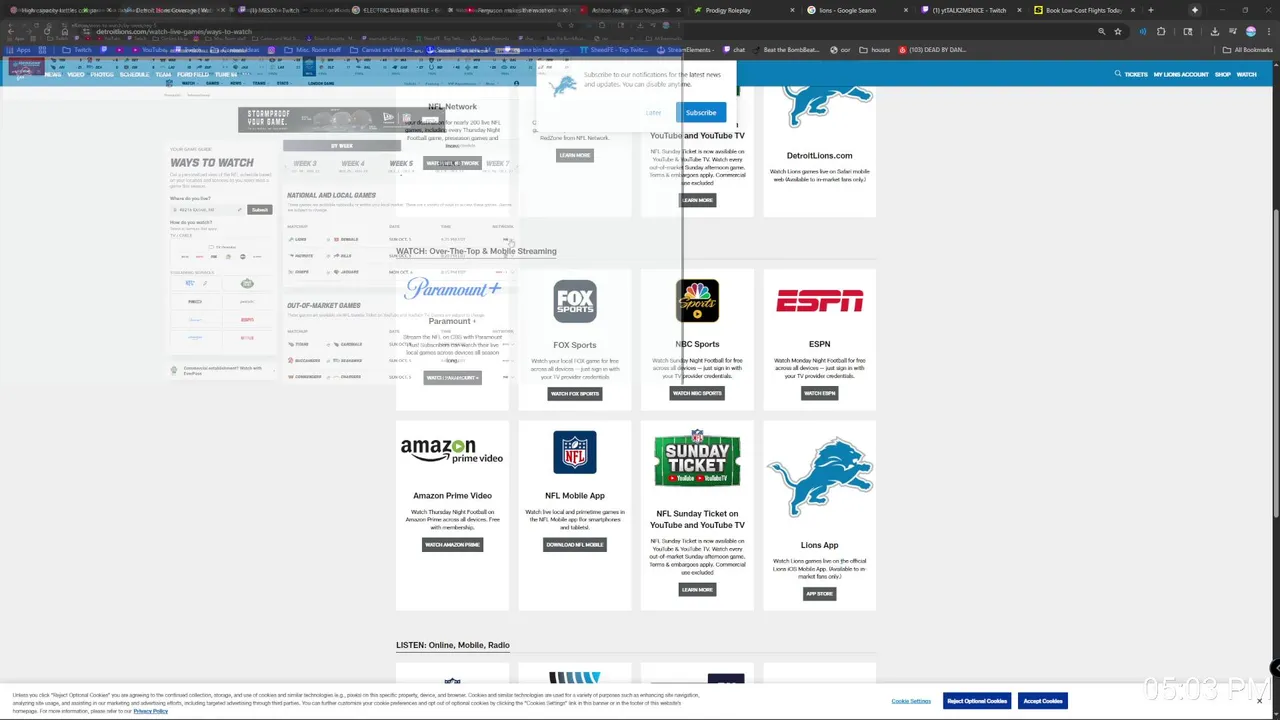
Task: Open the 'chat' Twitch bookmark
Action: click(x=734, y=50)
